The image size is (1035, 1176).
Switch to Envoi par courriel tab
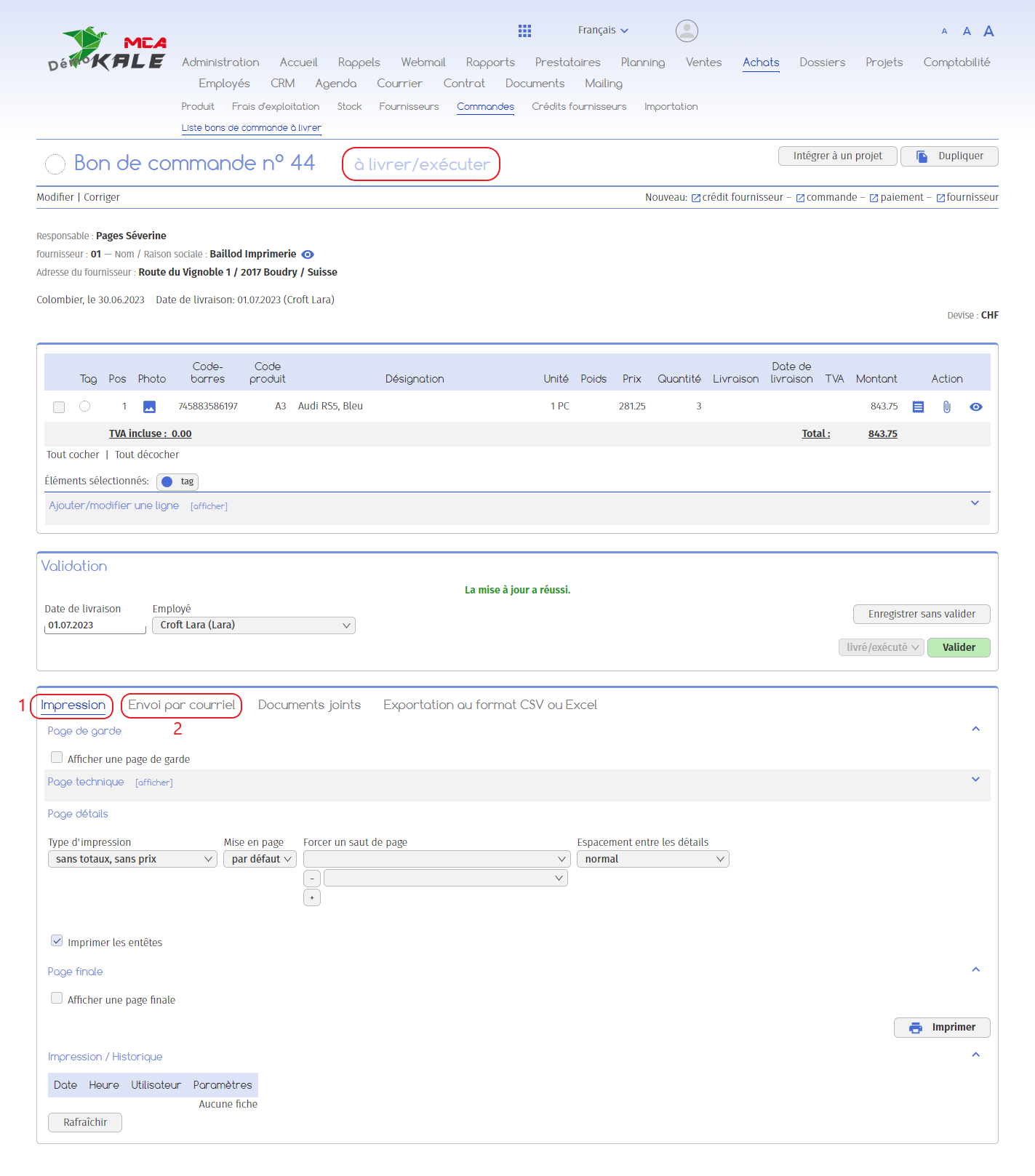[x=182, y=705]
